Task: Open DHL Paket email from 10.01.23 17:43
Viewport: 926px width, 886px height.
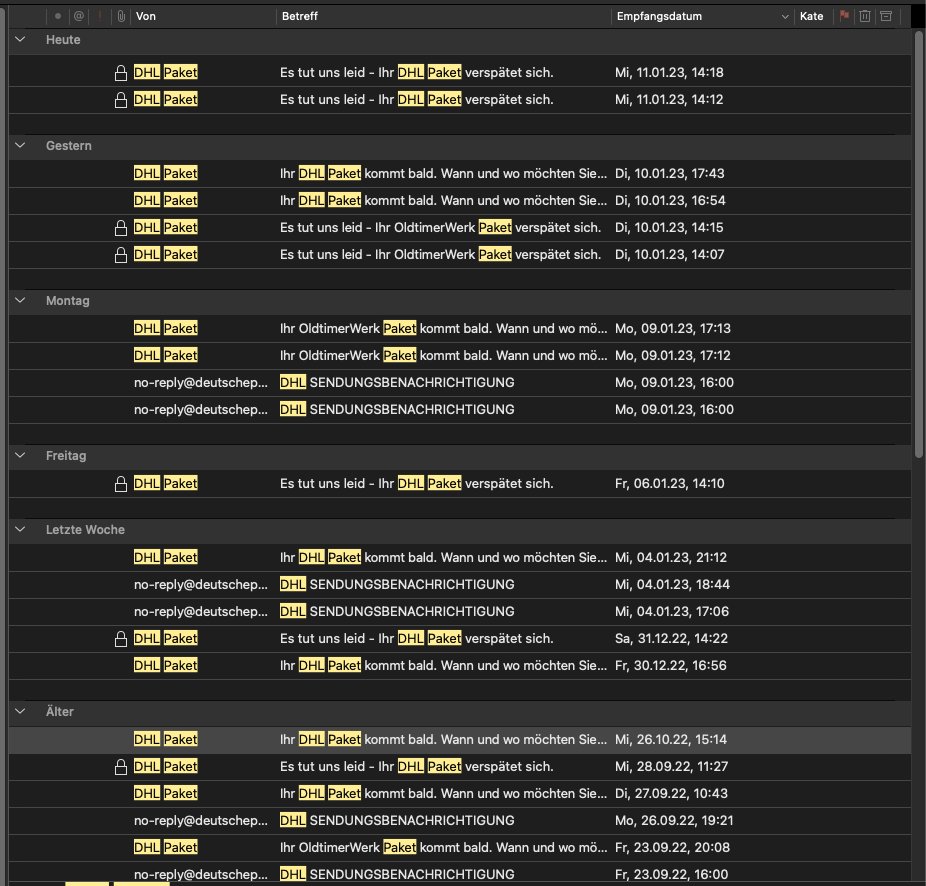Action: coord(459,174)
